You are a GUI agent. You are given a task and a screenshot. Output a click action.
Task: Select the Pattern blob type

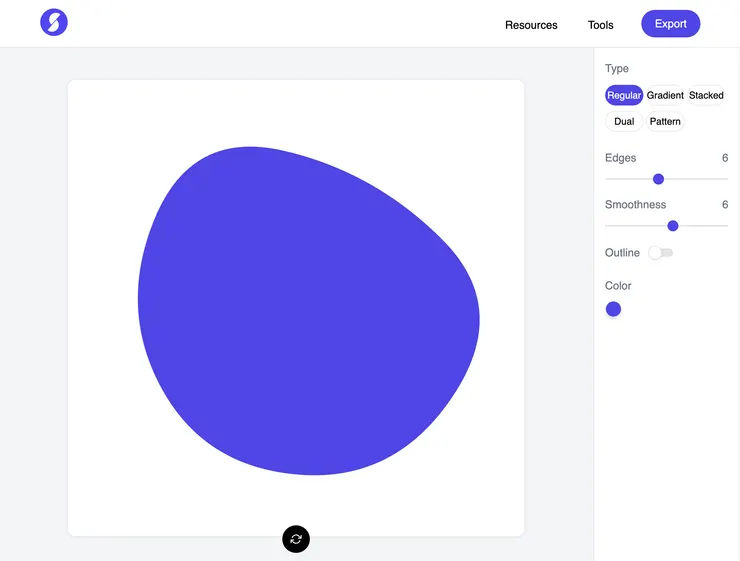pyautogui.click(x=665, y=121)
